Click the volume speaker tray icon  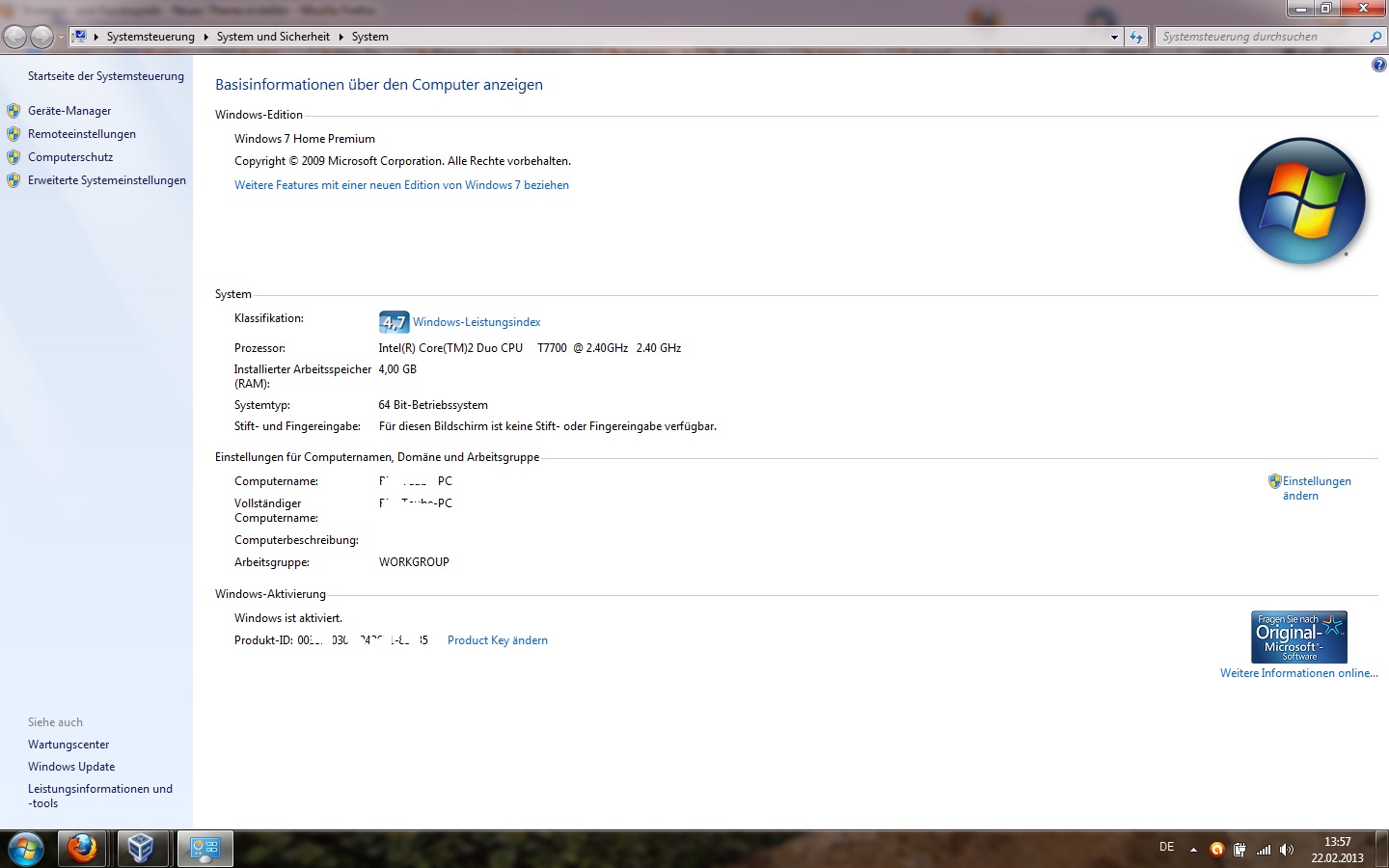[1286, 850]
